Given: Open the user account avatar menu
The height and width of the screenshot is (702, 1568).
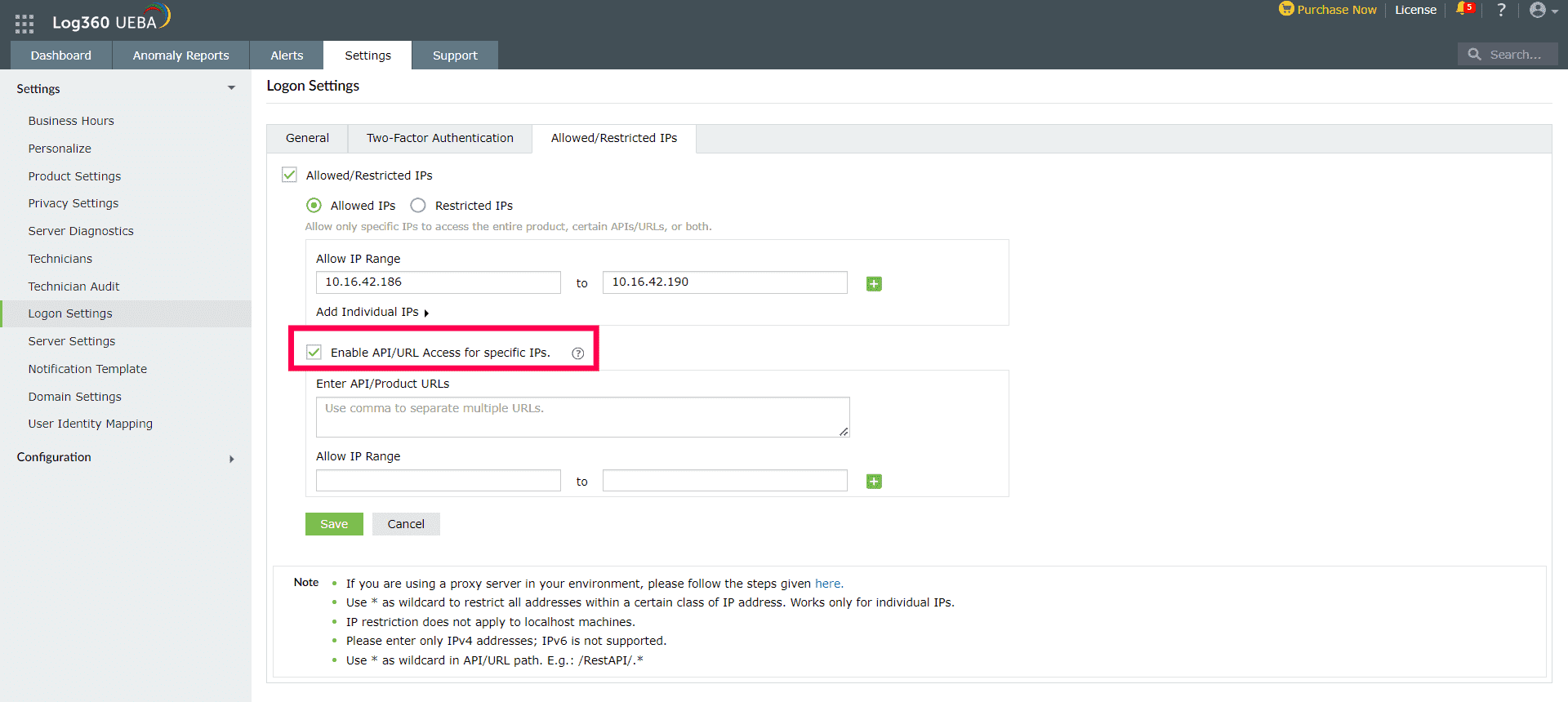Looking at the screenshot, I should 1543,10.
